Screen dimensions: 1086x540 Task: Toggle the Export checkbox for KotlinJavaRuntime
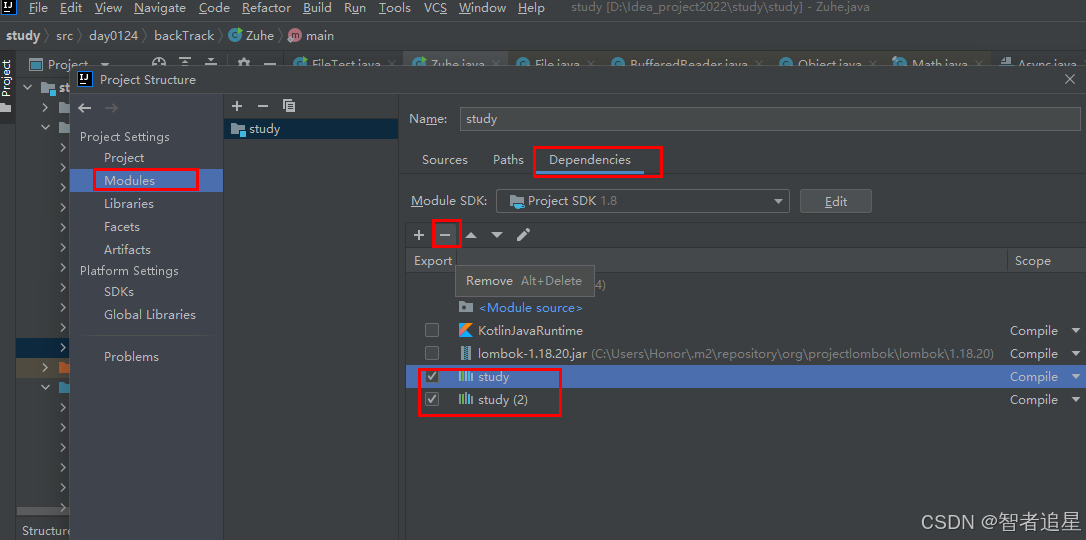coord(431,330)
